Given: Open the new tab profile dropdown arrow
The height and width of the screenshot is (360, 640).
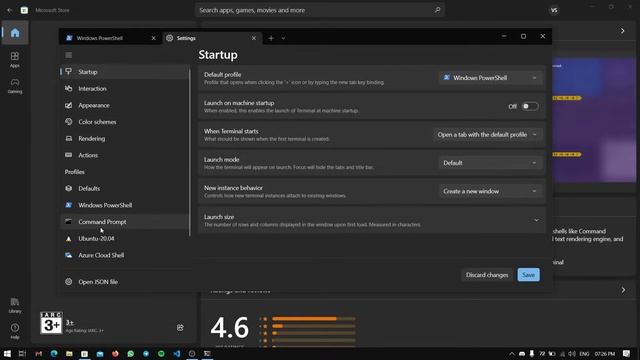Looking at the screenshot, I should [283, 38].
